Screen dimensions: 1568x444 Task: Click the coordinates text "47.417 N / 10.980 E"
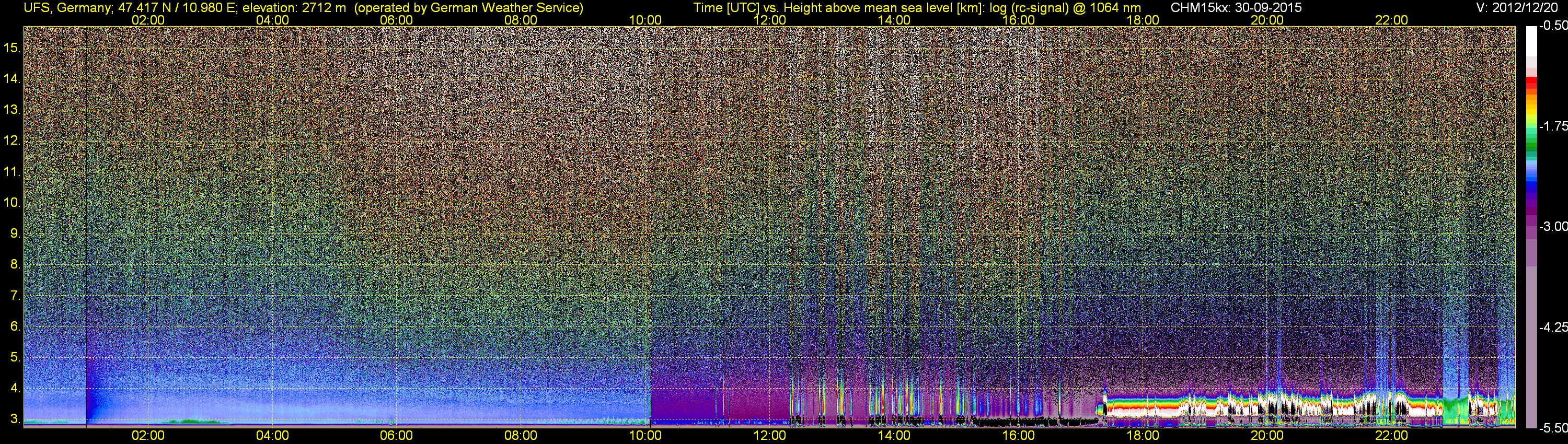(177, 8)
